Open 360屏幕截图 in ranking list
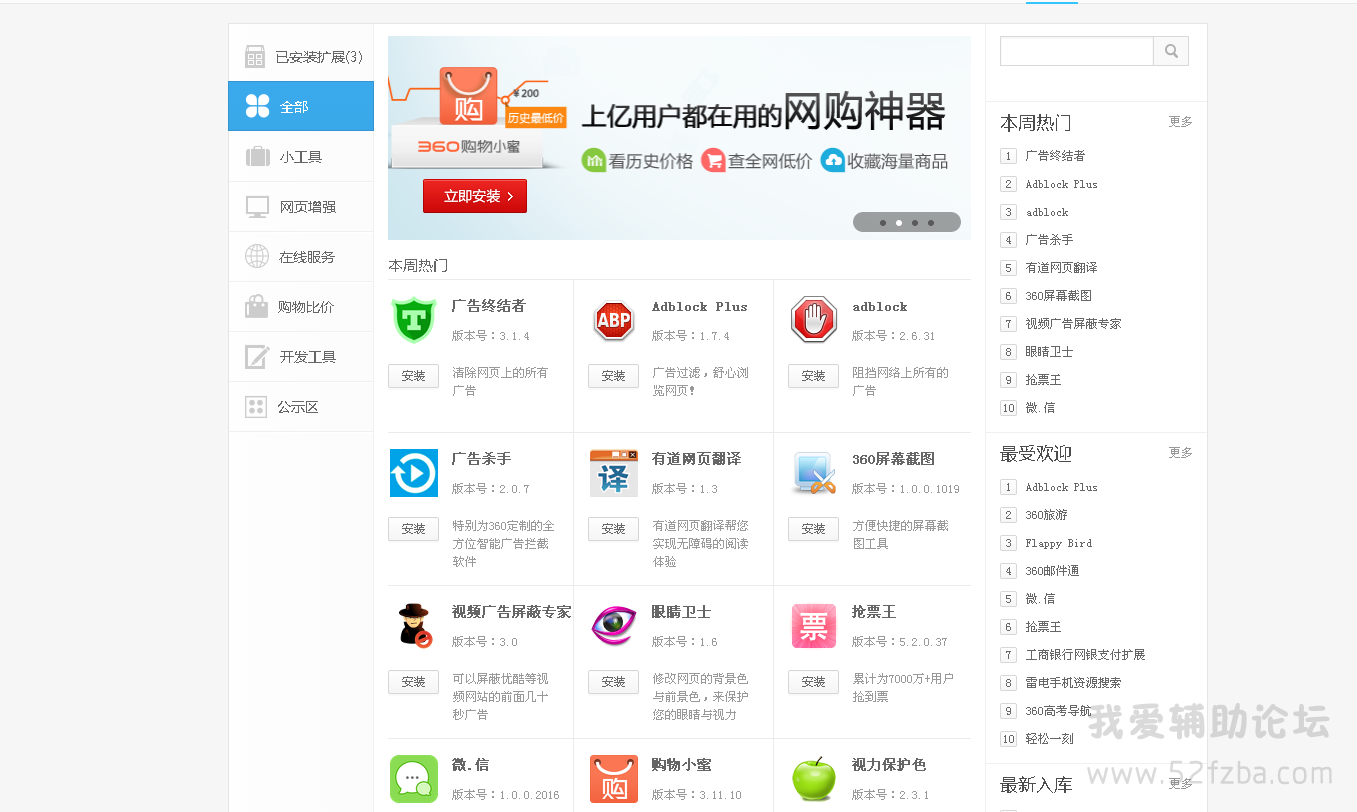The image size is (1357, 812). [x=1058, y=296]
